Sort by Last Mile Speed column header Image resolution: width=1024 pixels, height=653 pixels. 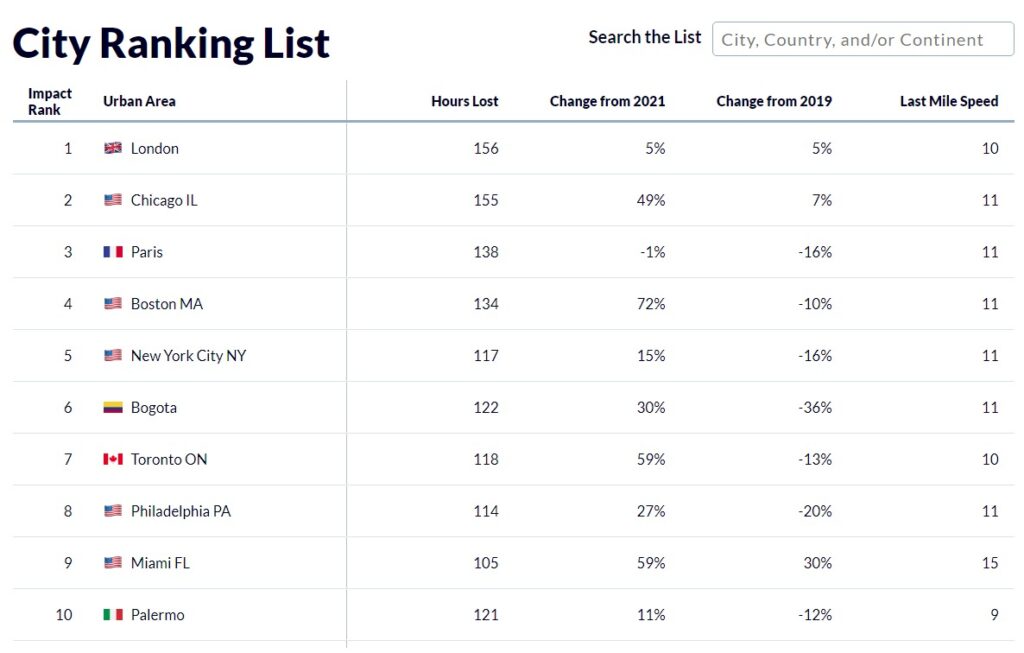coord(949,101)
